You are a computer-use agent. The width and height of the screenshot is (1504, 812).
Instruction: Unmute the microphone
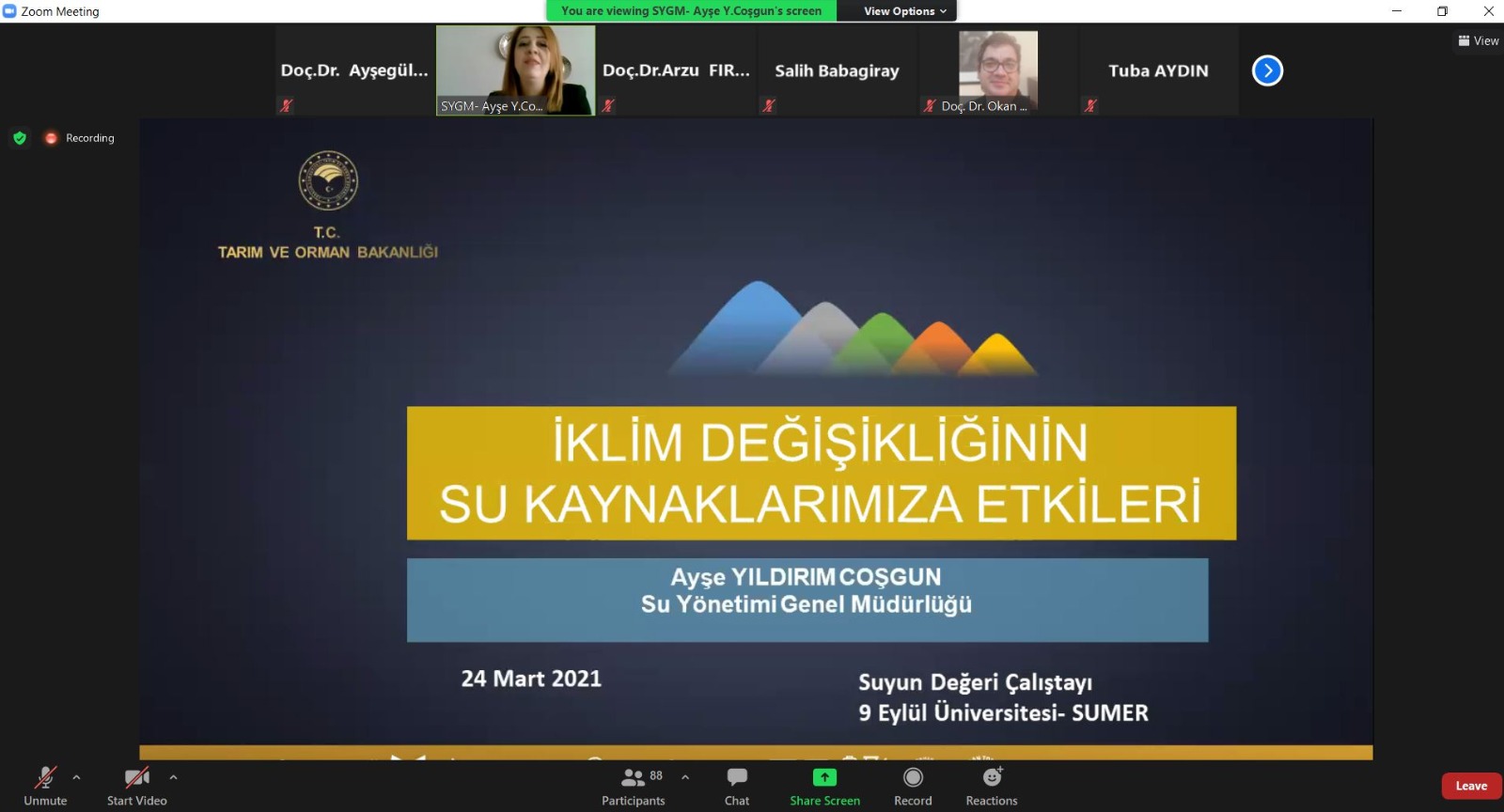click(x=45, y=786)
